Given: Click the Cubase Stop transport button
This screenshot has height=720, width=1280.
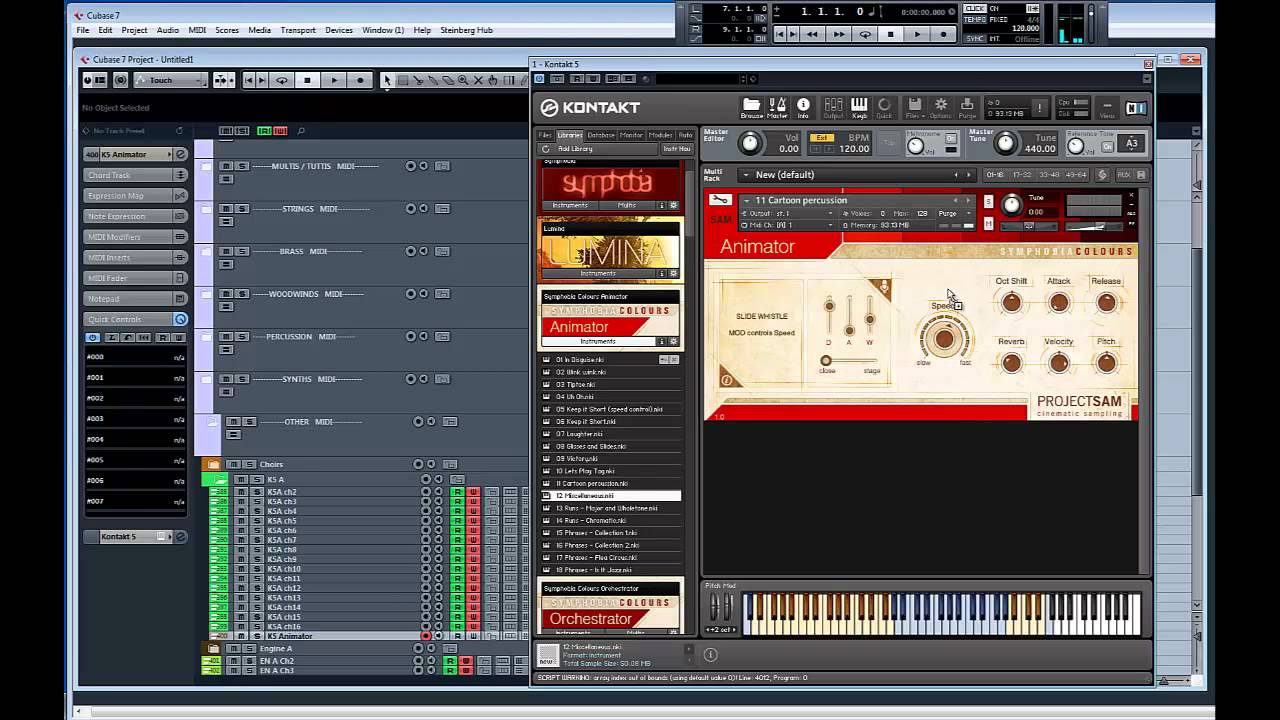Looking at the screenshot, I should [891, 34].
